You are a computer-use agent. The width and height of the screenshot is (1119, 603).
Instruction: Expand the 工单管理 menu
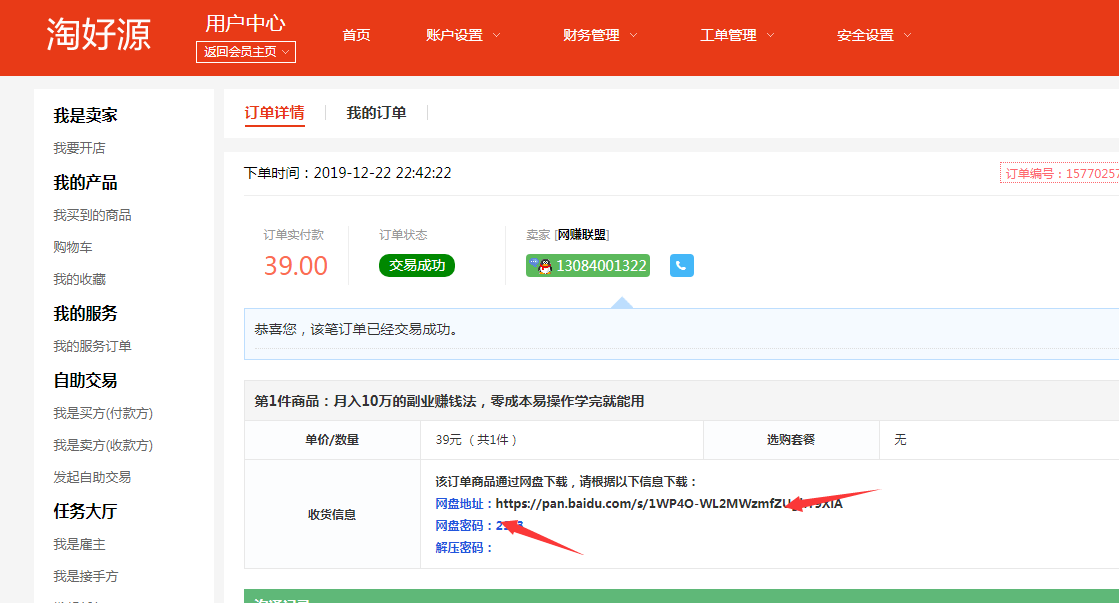click(x=737, y=35)
